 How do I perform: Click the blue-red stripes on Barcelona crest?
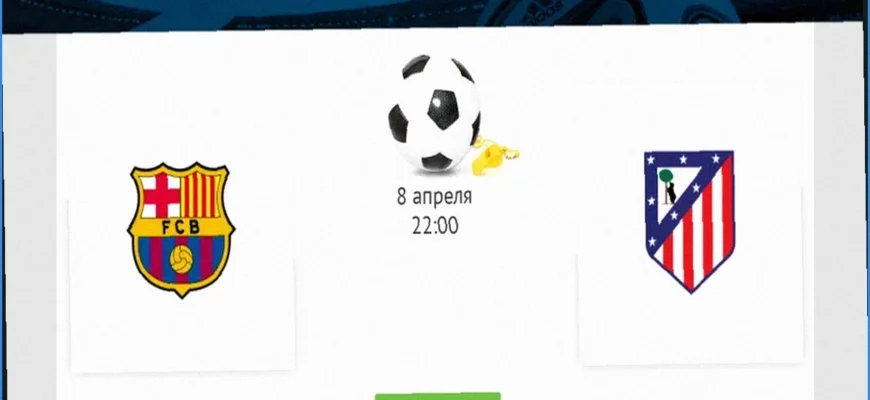coord(181,261)
